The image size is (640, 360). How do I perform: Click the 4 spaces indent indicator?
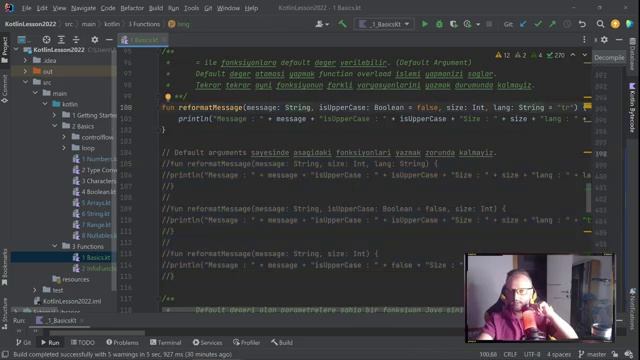click(x=559, y=354)
